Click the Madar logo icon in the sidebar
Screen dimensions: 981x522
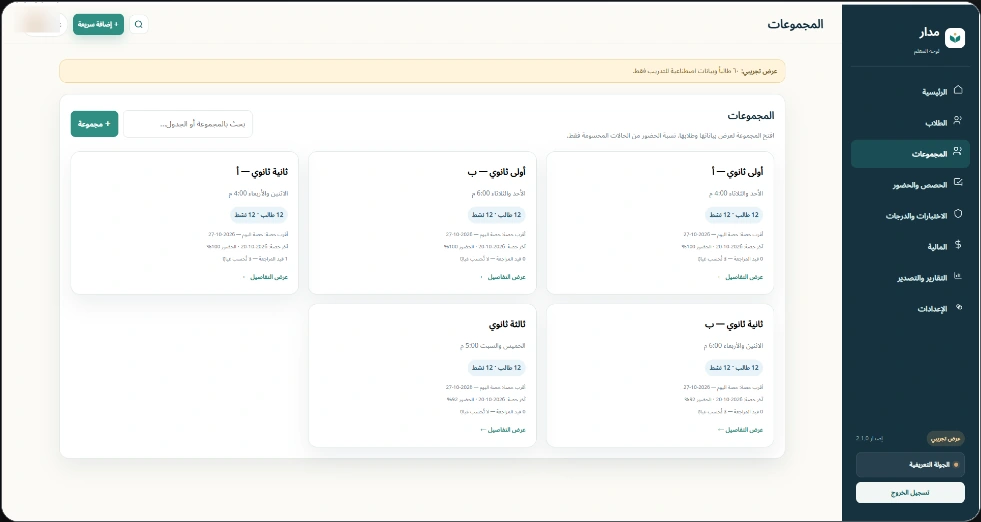(954, 38)
